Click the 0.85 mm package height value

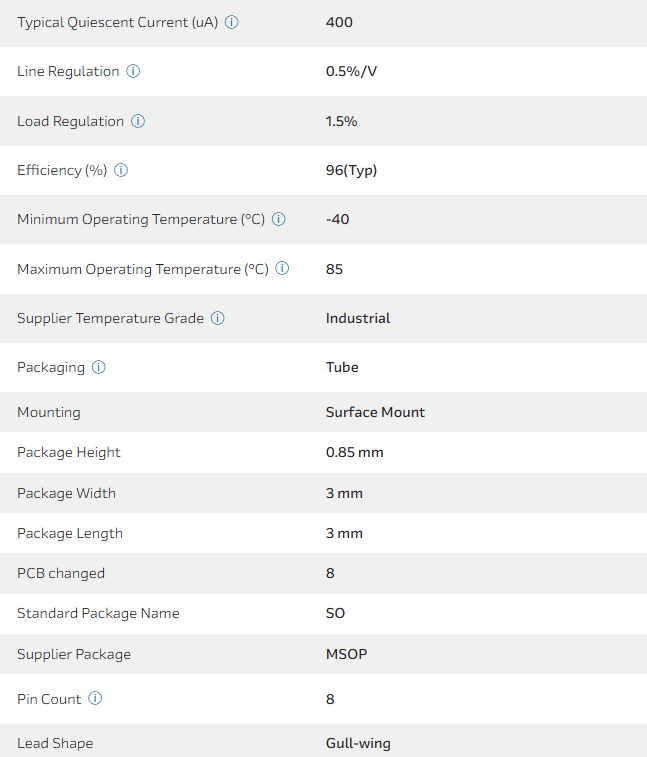(x=354, y=452)
